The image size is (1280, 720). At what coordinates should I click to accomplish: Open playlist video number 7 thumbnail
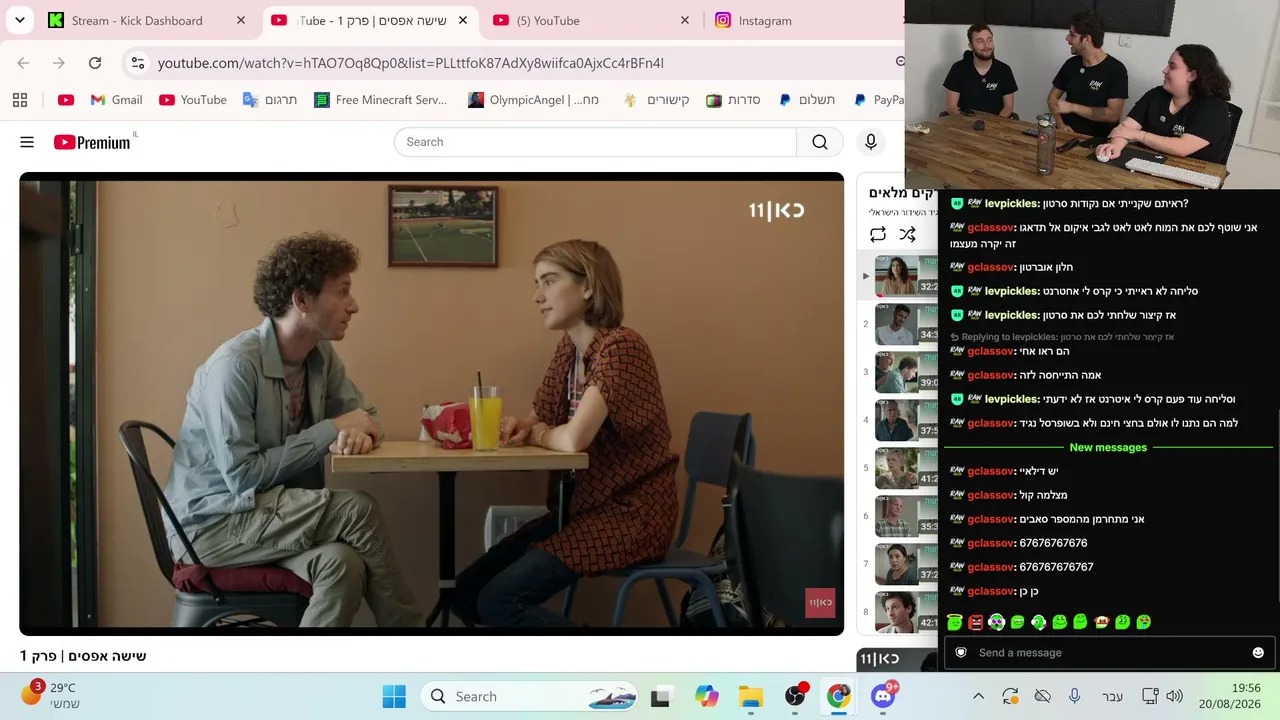coord(907,564)
